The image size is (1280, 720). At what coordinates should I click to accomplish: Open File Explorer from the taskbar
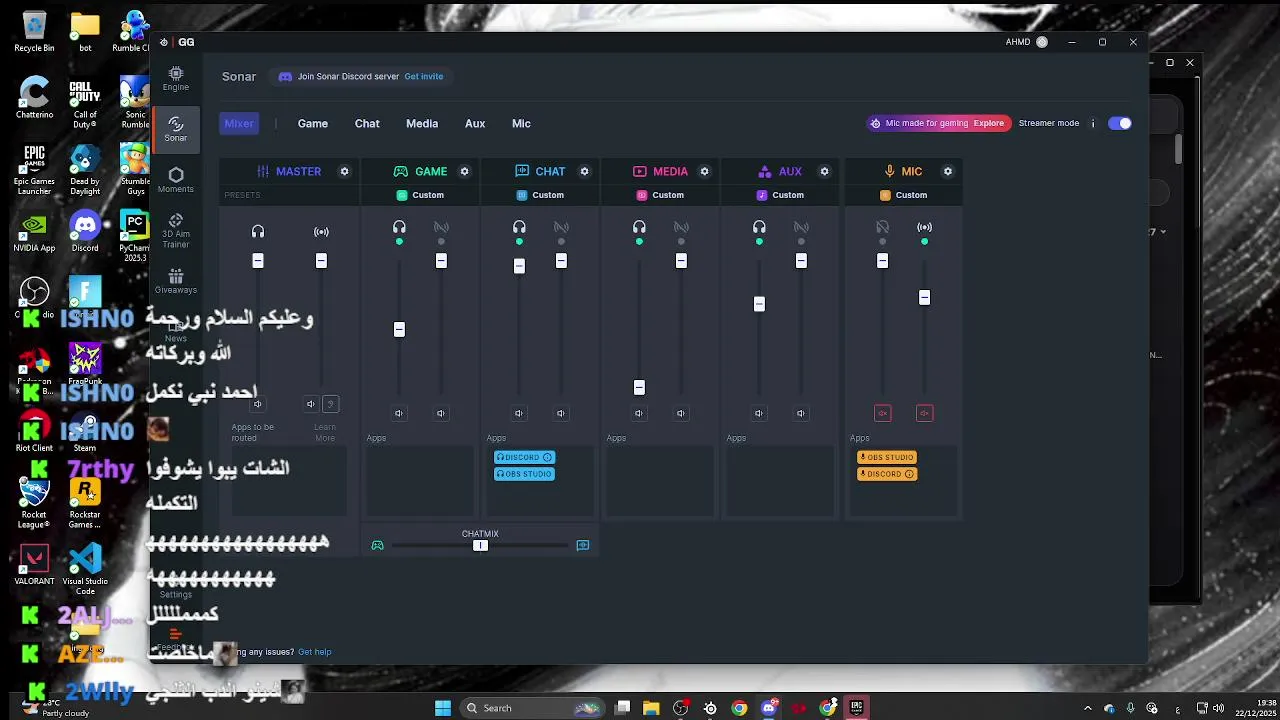tap(651, 708)
